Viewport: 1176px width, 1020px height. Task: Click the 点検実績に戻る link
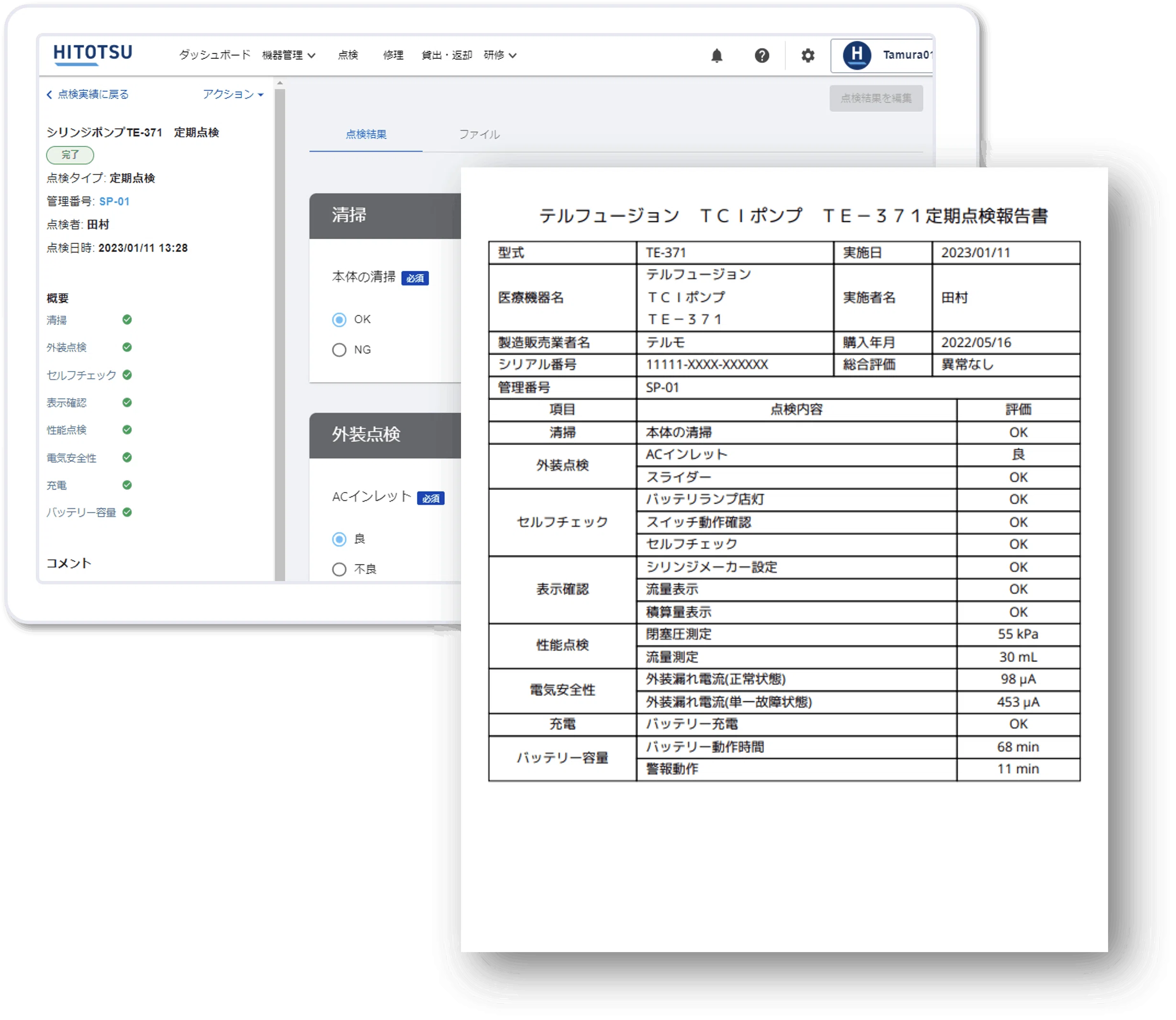(93, 94)
